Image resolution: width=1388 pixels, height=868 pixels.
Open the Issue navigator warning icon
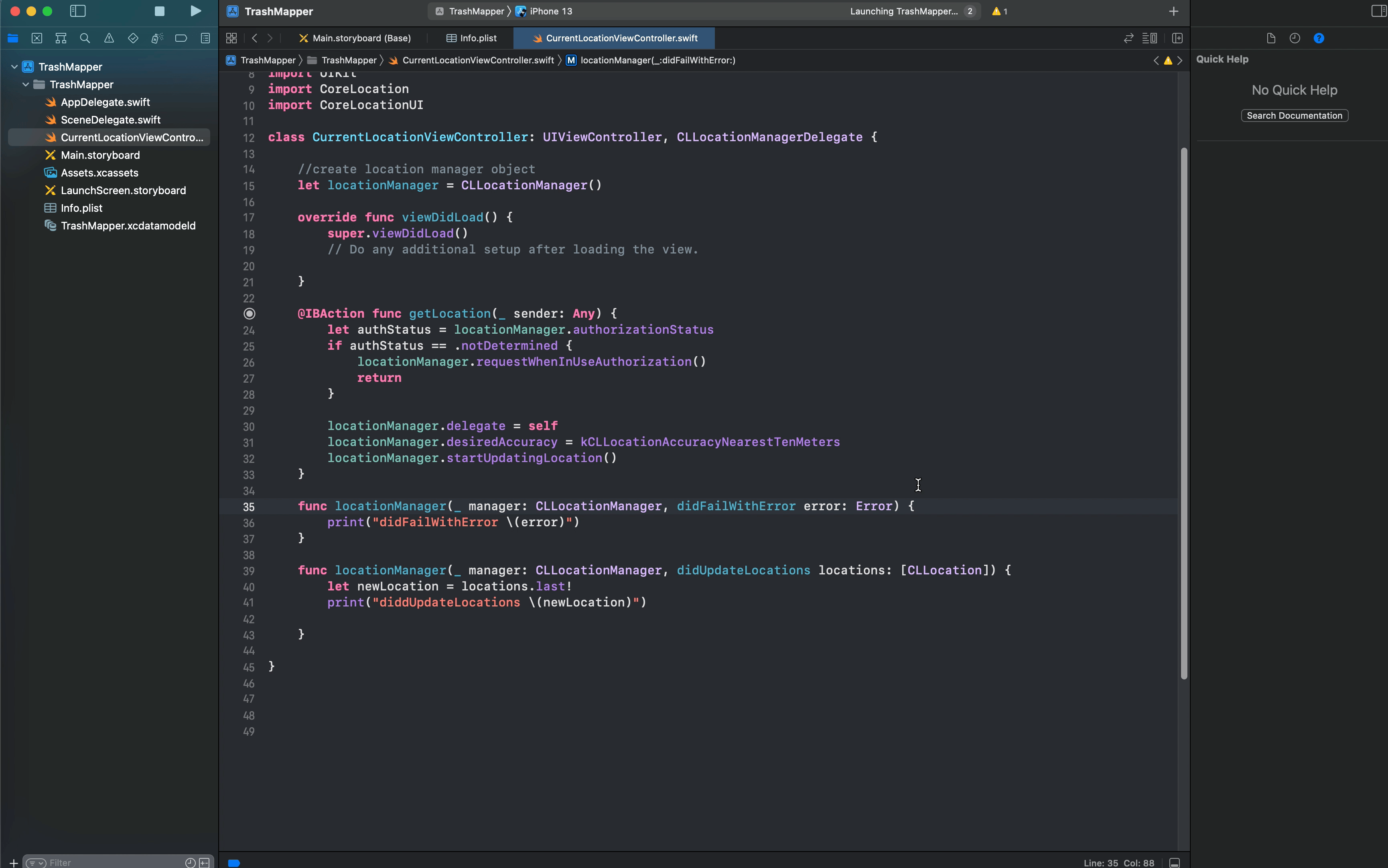[109, 38]
